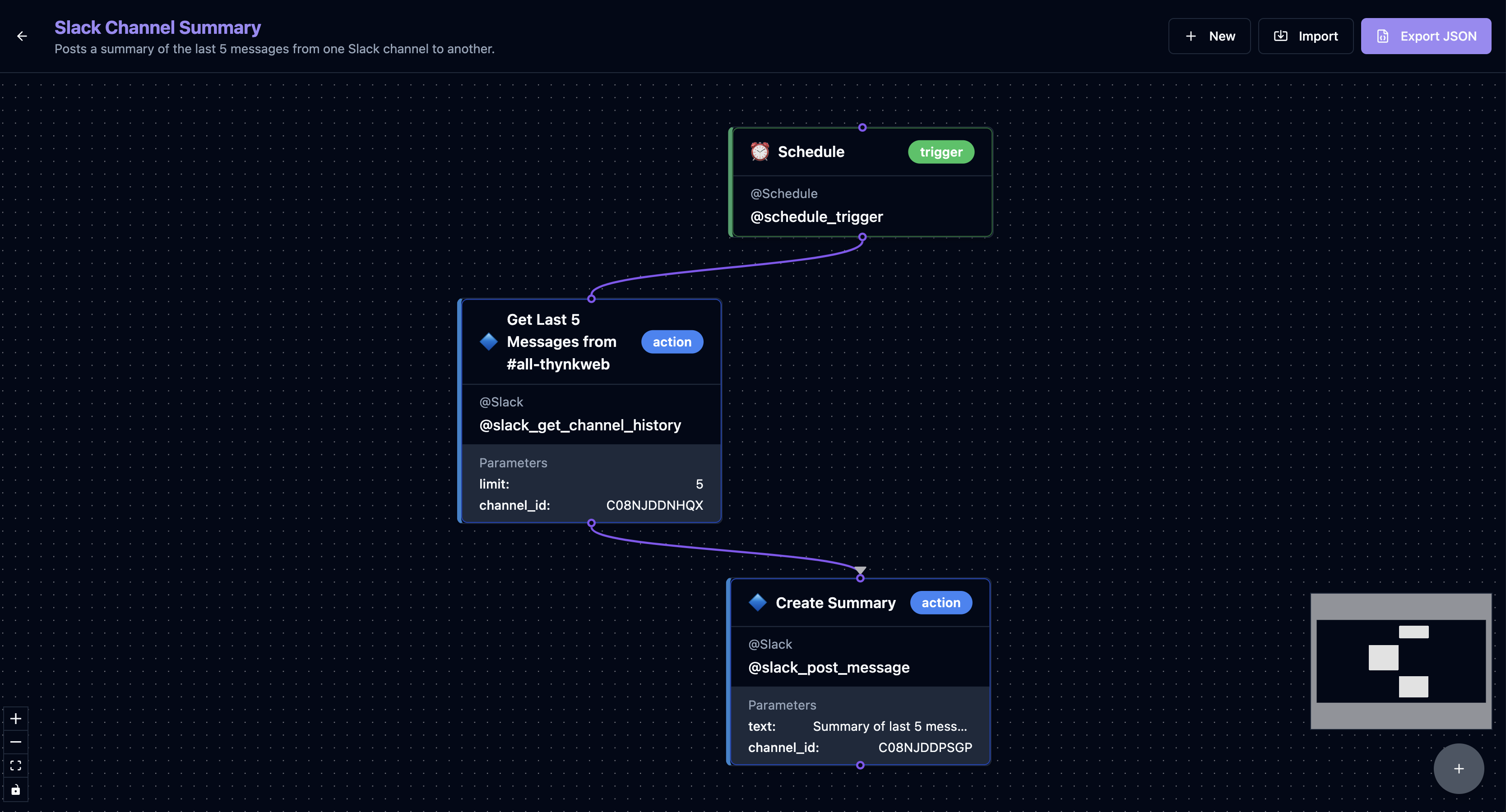1506x812 pixels.
Task: Click the action badge on Create Summary
Action: coord(941,602)
